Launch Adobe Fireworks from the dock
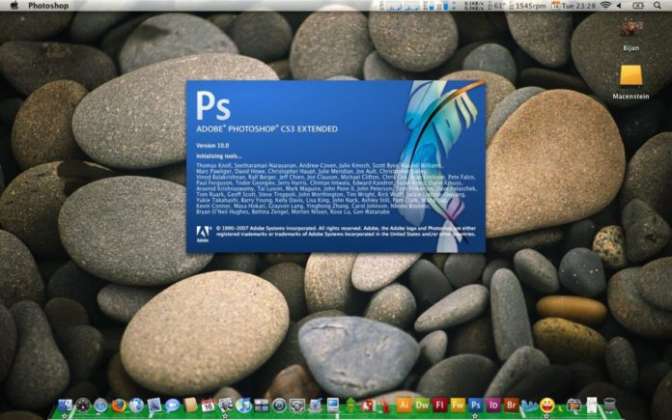 click(x=458, y=406)
